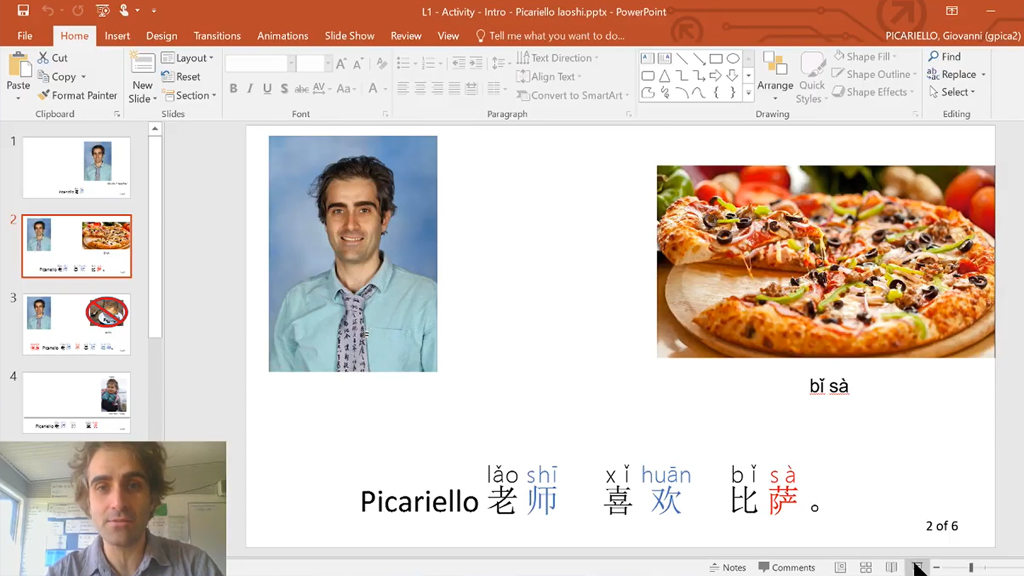Switch to the Slide Show tab
The width and height of the screenshot is (1024, 576).
349,36
